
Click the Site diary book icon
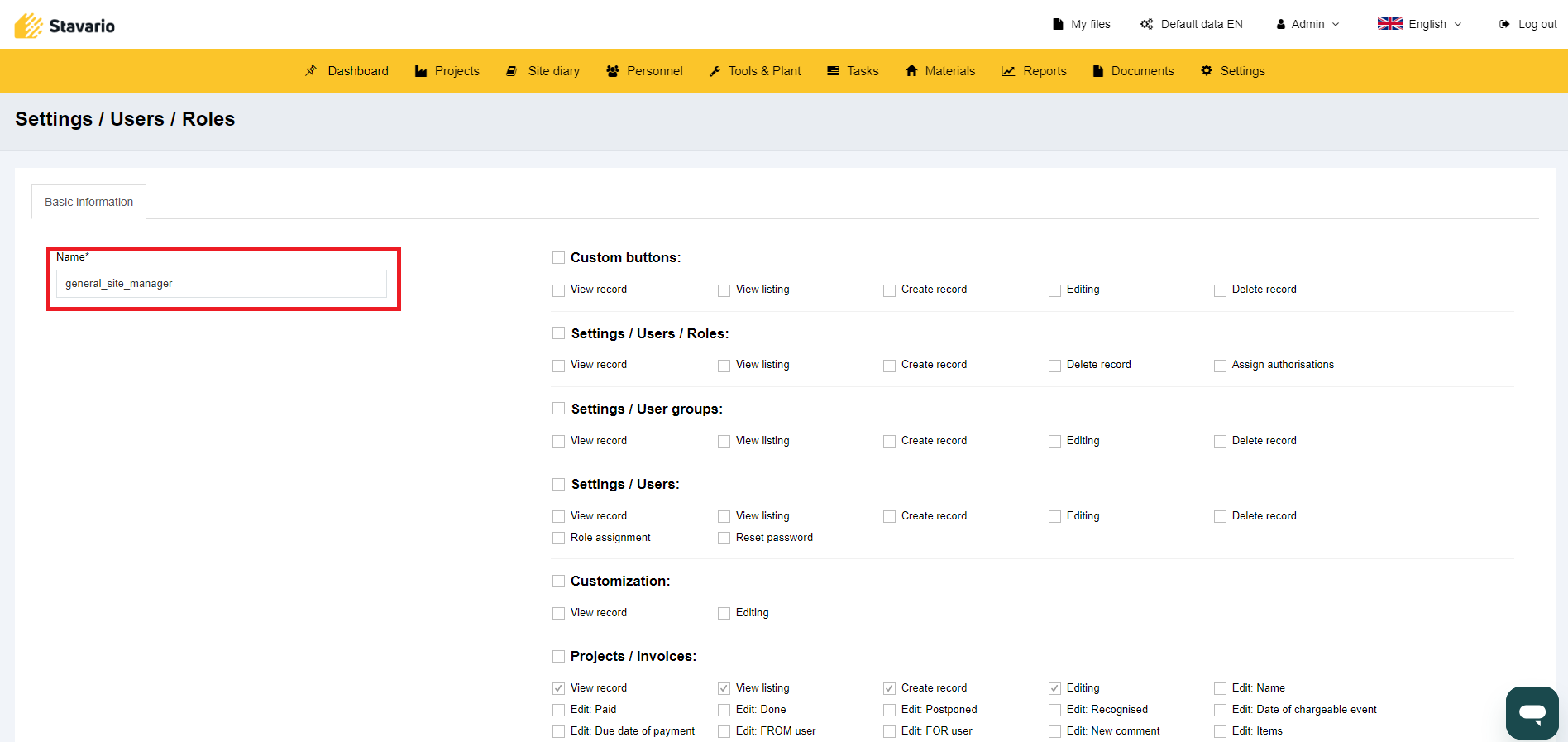click(511, 71)
